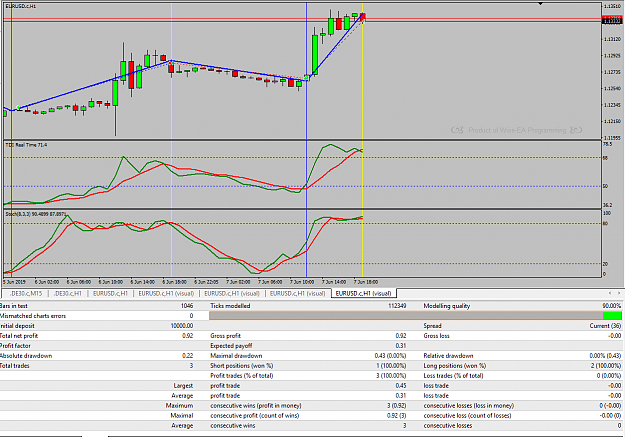Click 'consecutive profit (count of wins)' label
Image resolution: width=625 pixels, height=437 pixels.
click(255, 415)
